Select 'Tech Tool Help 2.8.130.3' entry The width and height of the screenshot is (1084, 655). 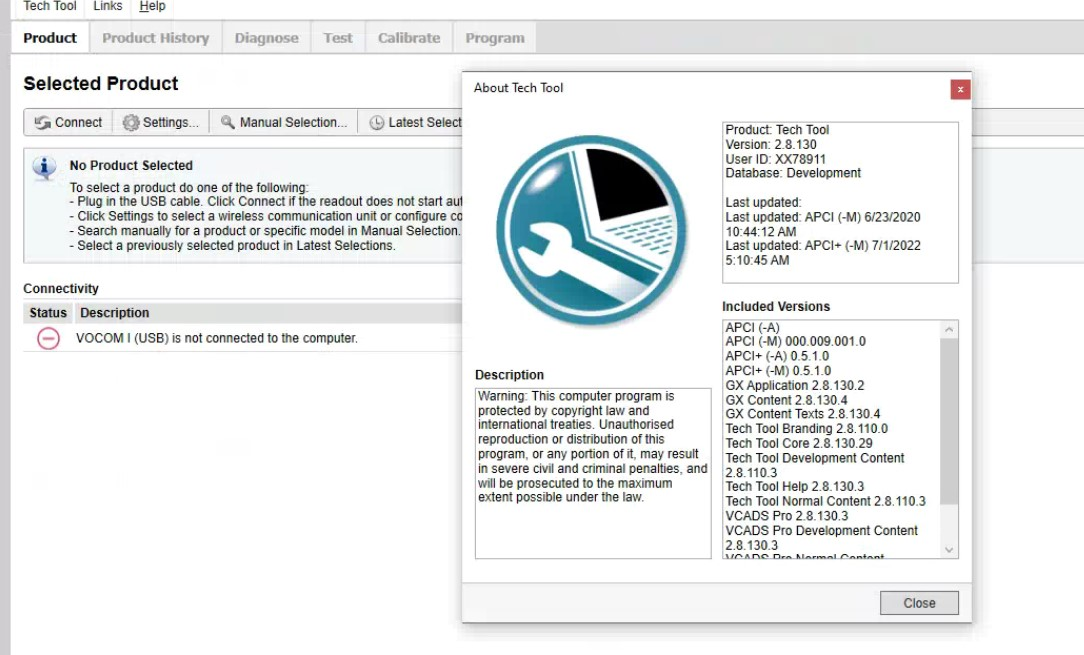[x=795, y=487]
